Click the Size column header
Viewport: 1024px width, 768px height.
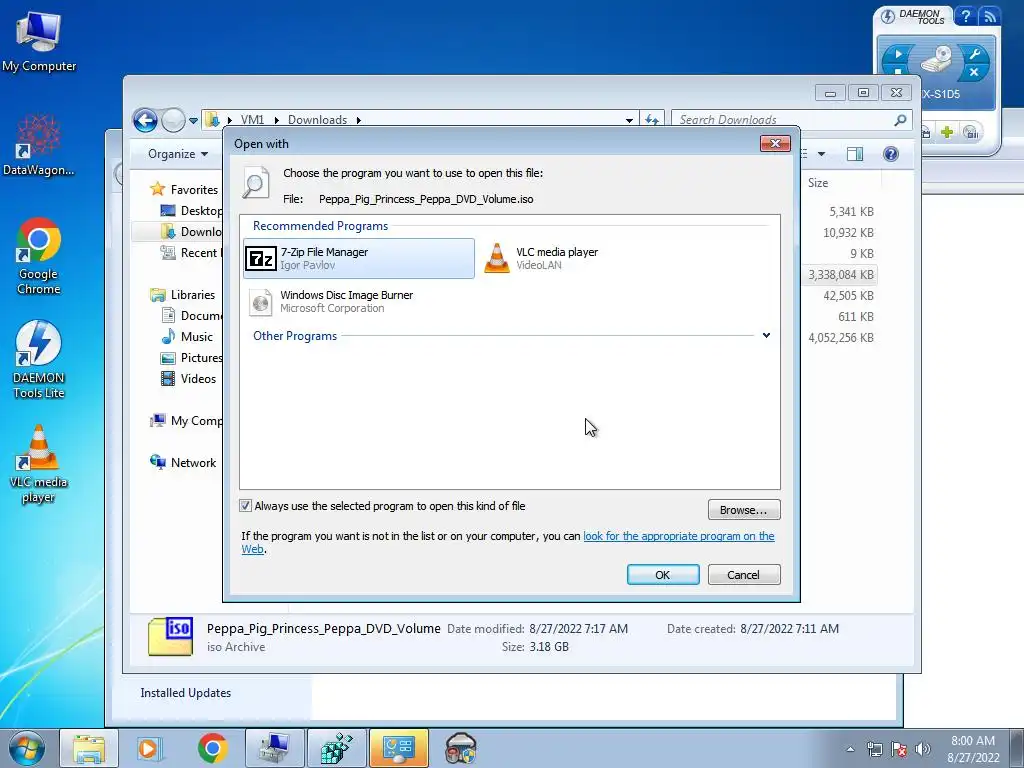[x=818, y=183]
